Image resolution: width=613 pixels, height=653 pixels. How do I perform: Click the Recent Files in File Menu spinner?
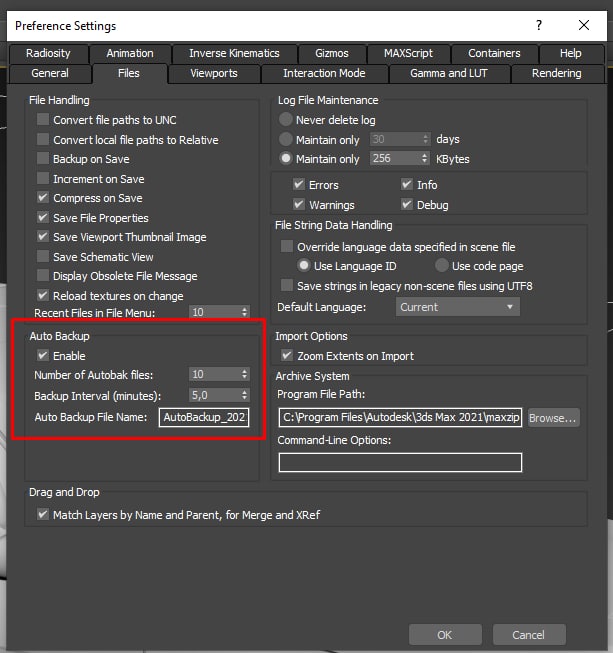pos(244,312)
